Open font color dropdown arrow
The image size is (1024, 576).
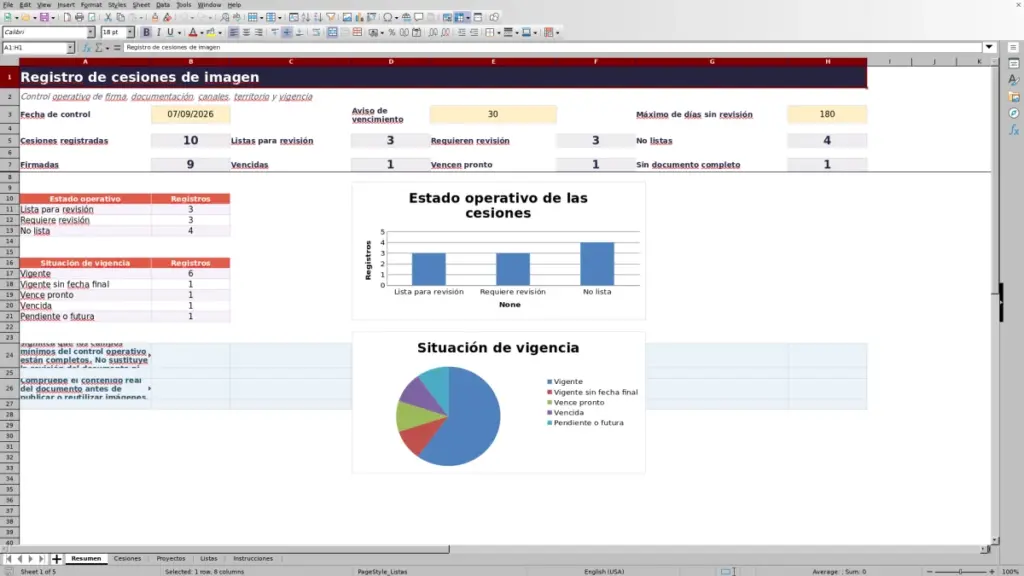pyautogui.click(x=202, y=33)
